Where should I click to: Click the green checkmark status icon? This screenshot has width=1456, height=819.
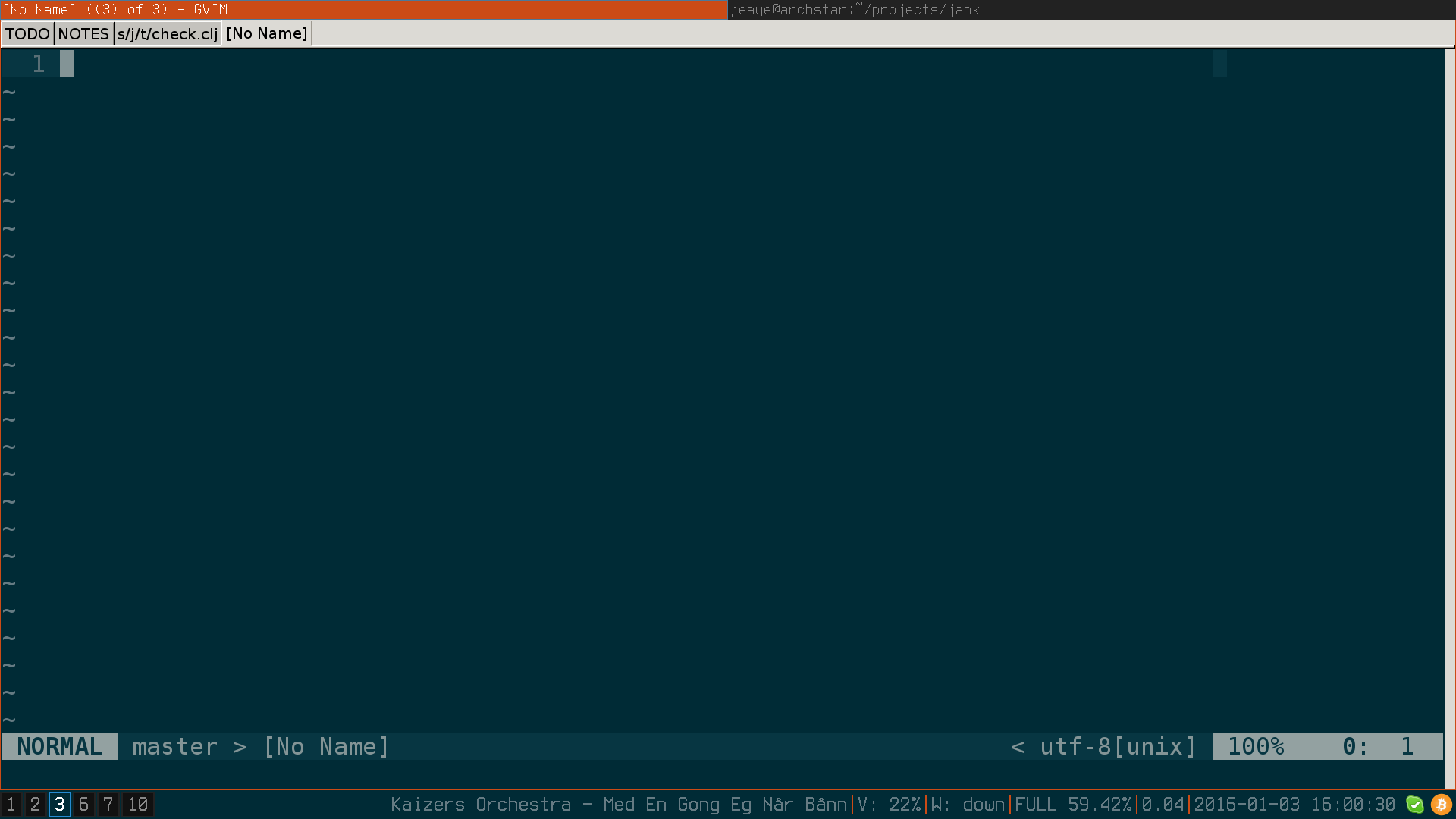[1416, 804]
